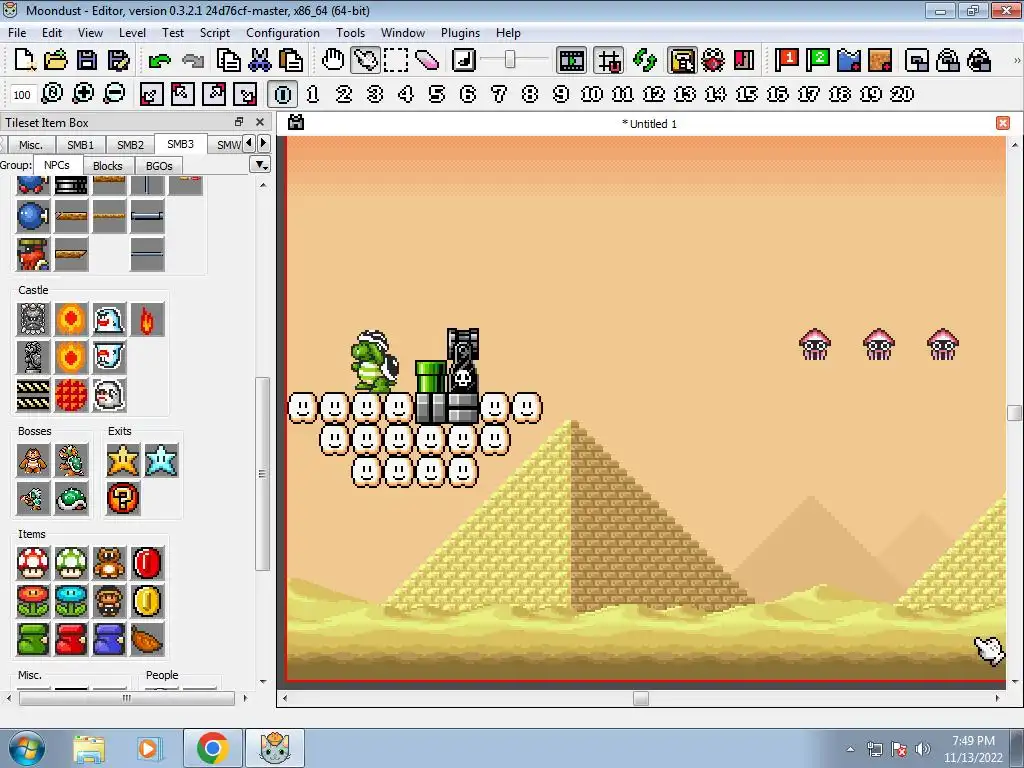Viewport: 1024px width, 768px height.
Task: Open the File menu
Action: [17, 33]
